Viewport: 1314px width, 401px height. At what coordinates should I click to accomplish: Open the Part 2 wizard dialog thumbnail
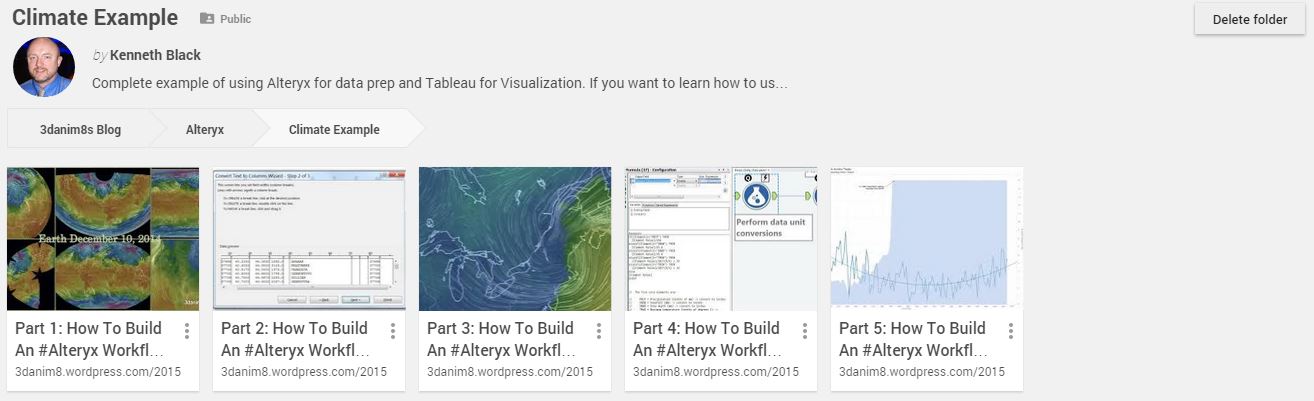(309, 239)
